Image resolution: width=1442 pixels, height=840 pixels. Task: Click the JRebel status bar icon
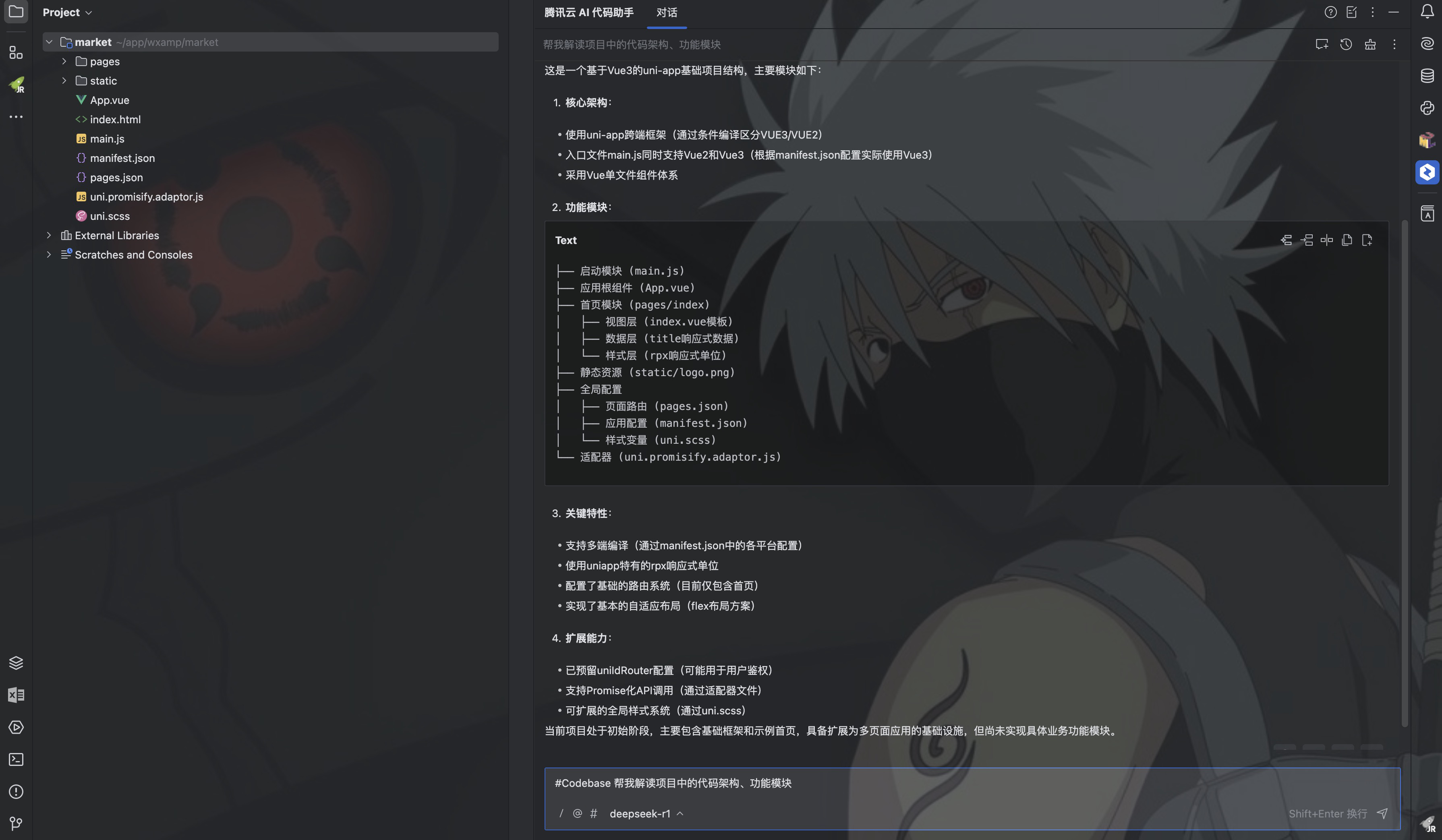coord(1428,825)
